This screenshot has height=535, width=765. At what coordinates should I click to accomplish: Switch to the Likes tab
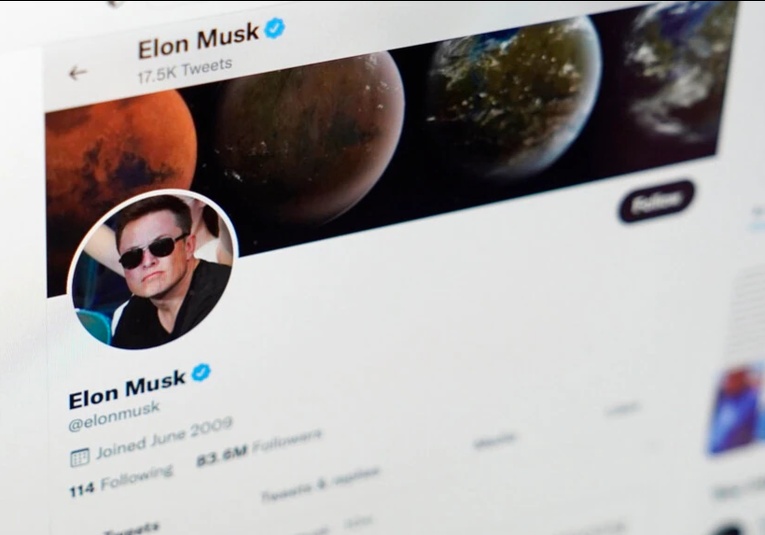pos(623,409)
